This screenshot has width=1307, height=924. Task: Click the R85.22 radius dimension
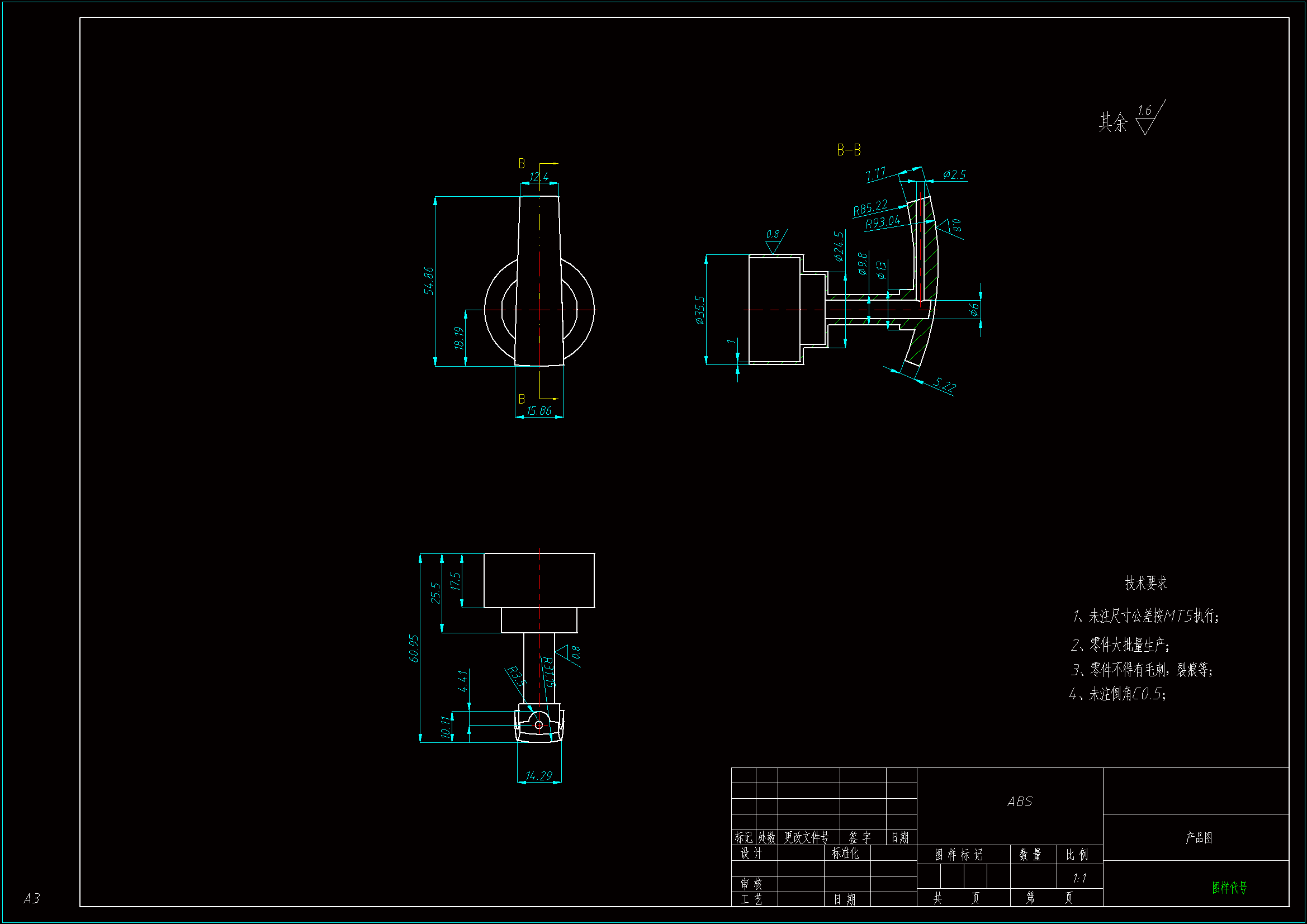pyautogui.click(x=870, y=207)
